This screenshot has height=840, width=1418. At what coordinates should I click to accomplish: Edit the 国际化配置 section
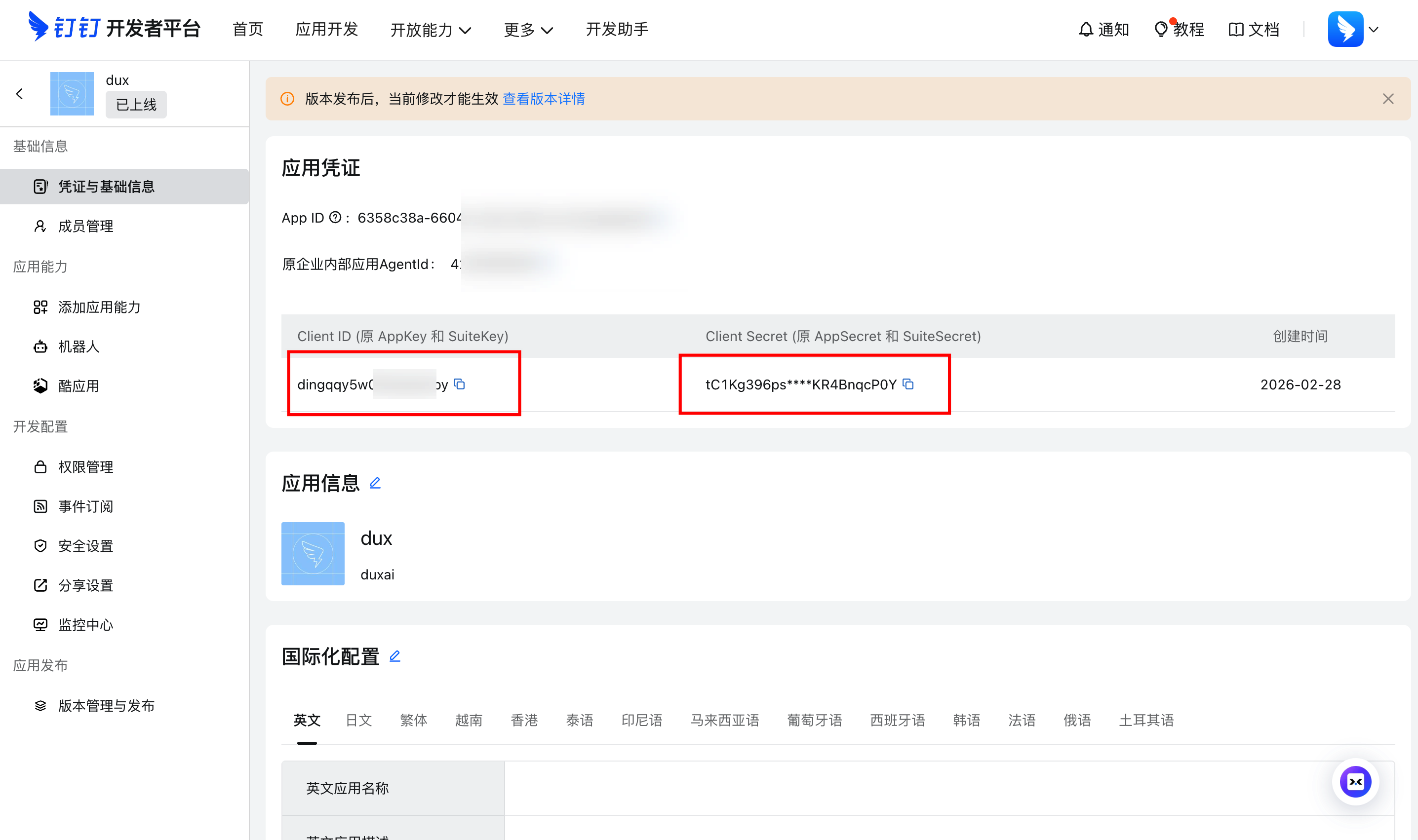pos(394,656)
